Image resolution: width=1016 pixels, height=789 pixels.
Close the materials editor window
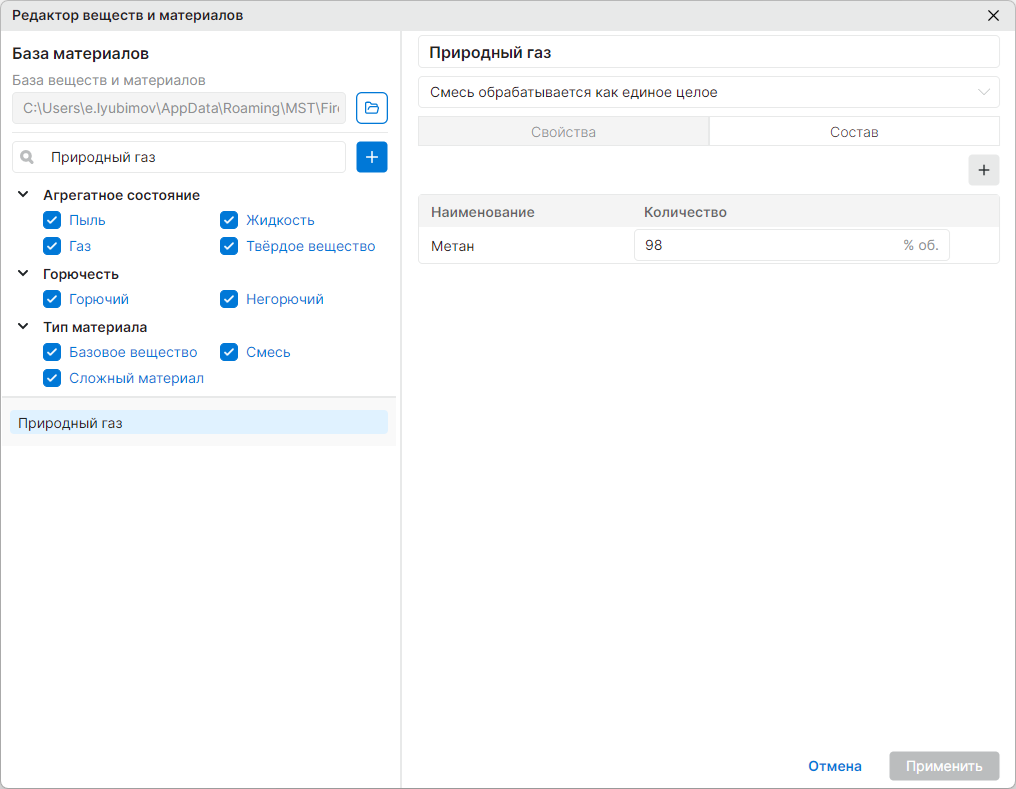pyautogui.click(x=993, y=16)
